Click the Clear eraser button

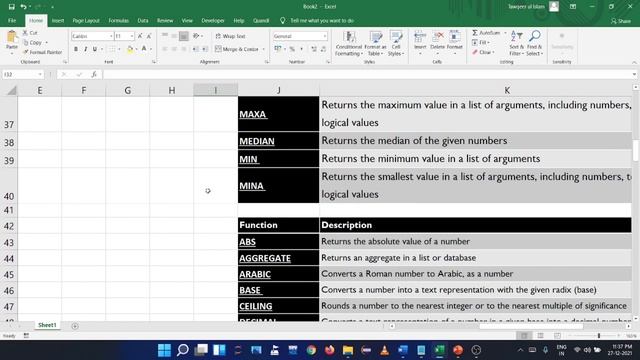(x=482, y=52)
